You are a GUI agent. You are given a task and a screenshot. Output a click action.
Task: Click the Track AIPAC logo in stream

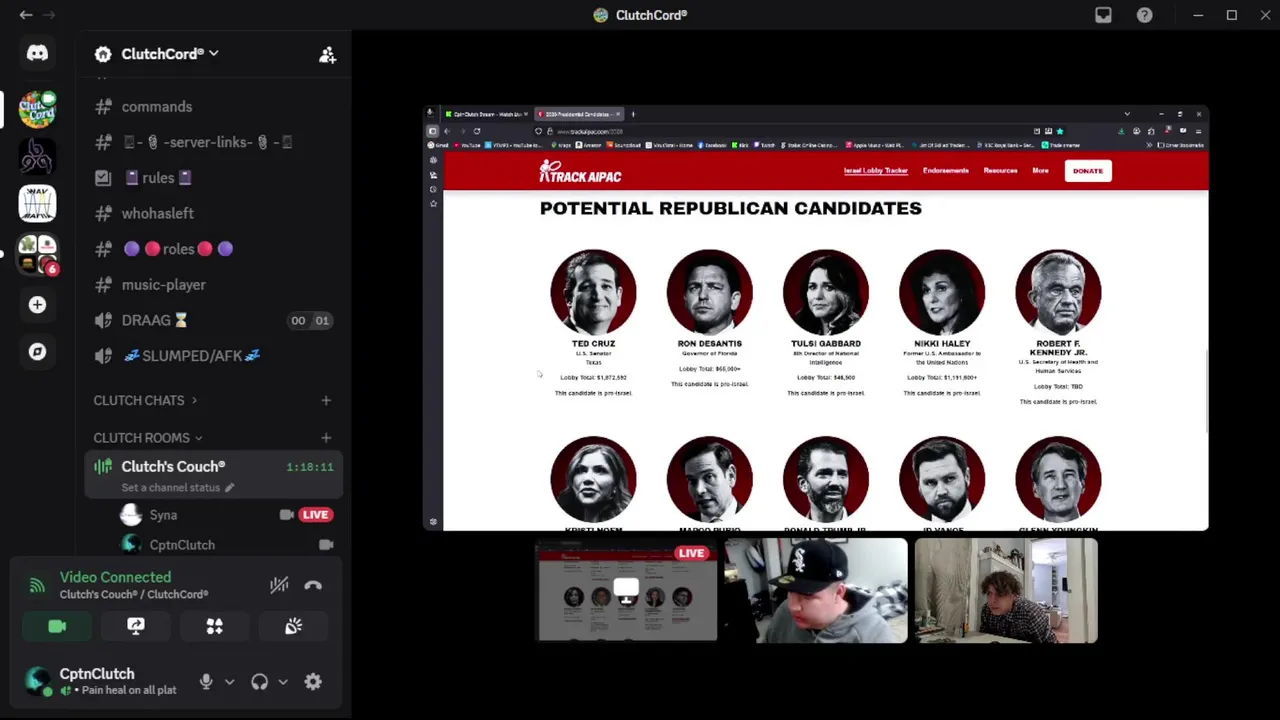[580, 172]
